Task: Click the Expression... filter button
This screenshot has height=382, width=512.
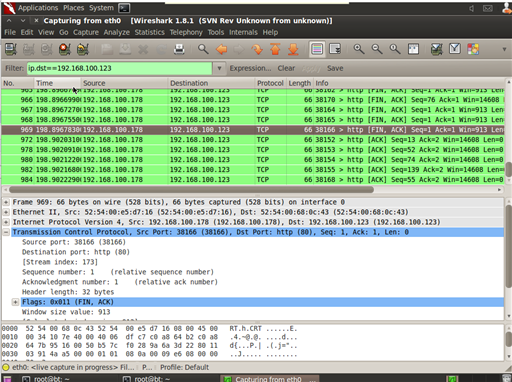Action: pos(250,68)
